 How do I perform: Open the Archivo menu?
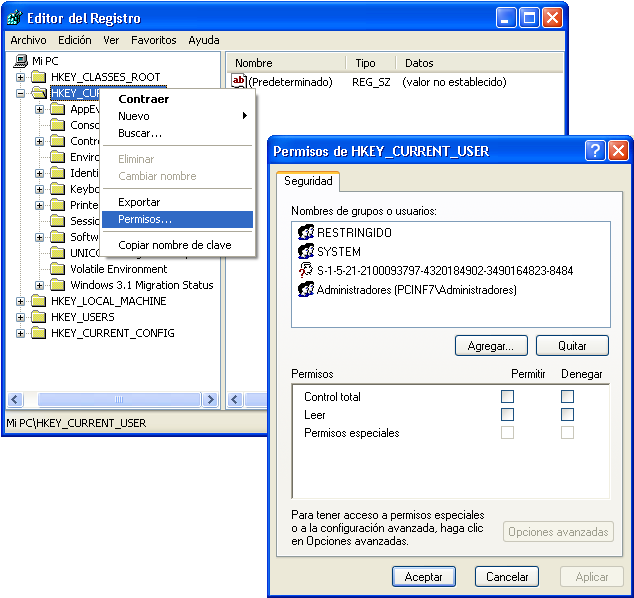click(28, 40)
